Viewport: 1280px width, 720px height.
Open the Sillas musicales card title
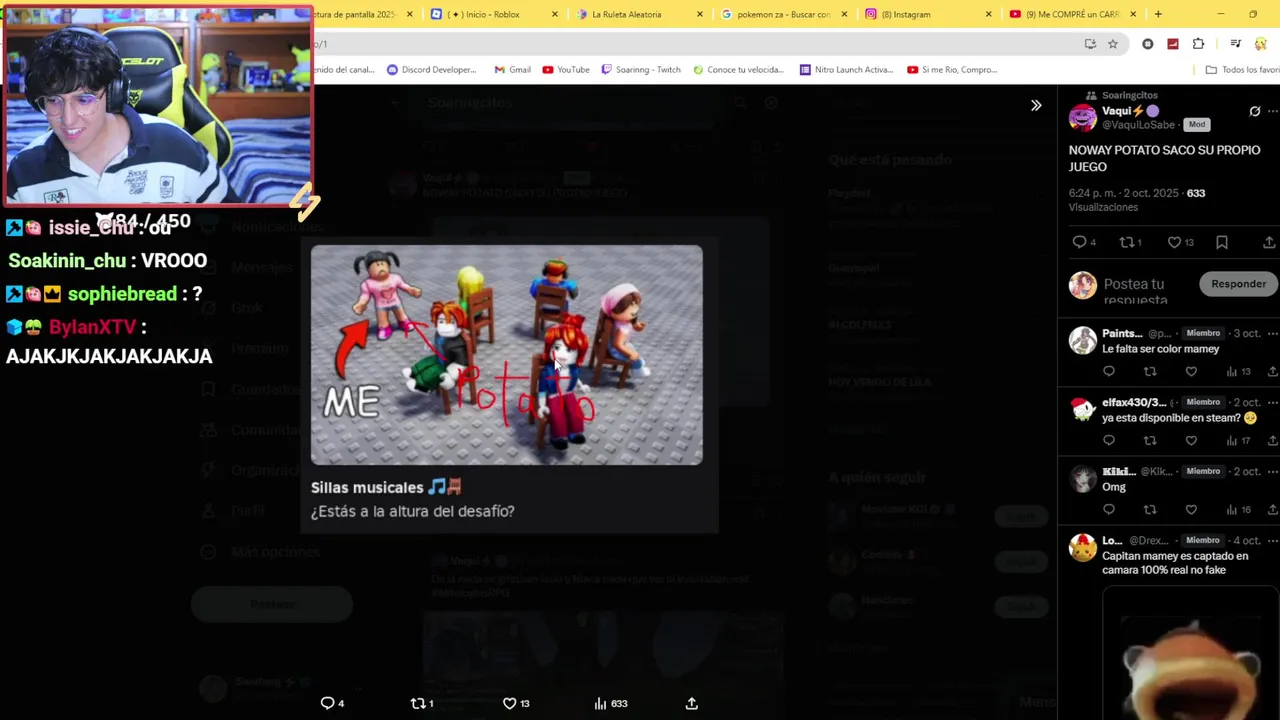386,487
